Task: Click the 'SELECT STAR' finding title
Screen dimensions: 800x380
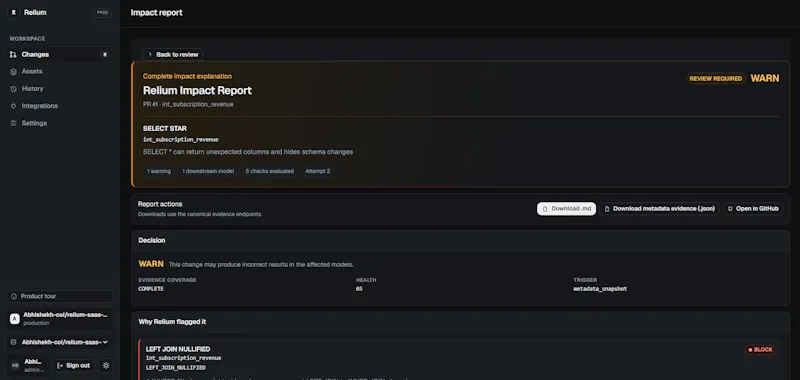Action: click(164, 129)
